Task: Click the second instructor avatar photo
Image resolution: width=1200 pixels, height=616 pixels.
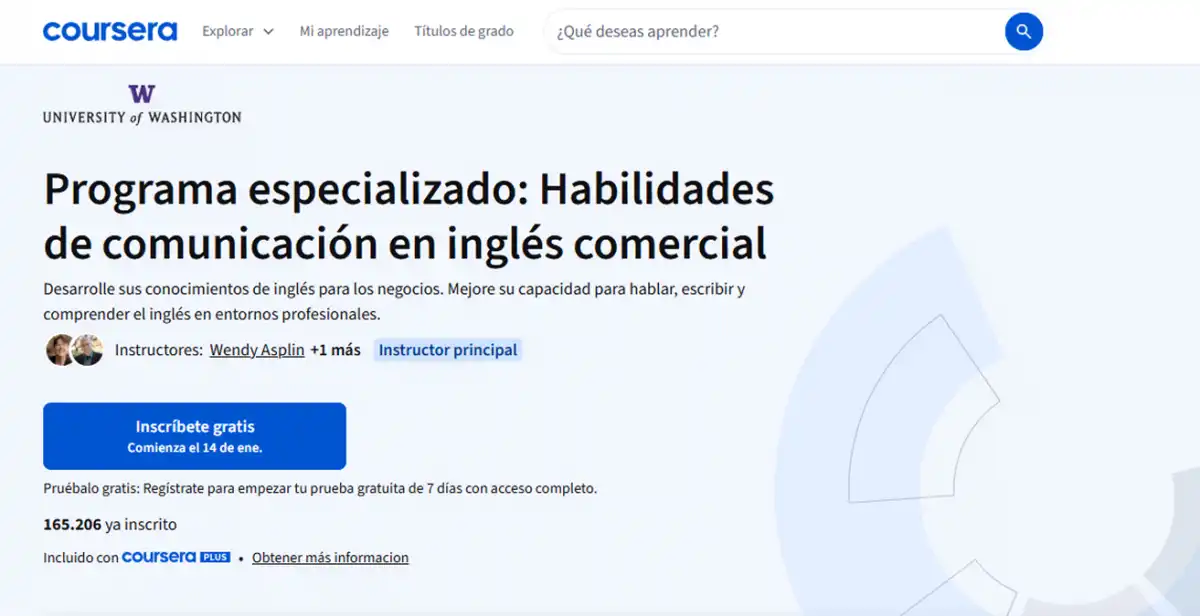Action: click(87, 350)
